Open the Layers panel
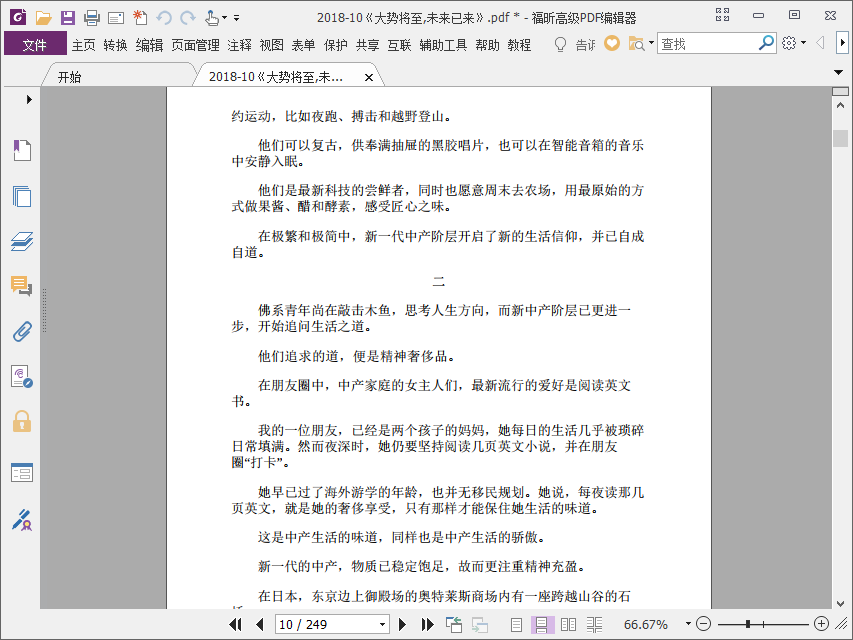The height and width of the screenshot is (640, 853). 22,241
